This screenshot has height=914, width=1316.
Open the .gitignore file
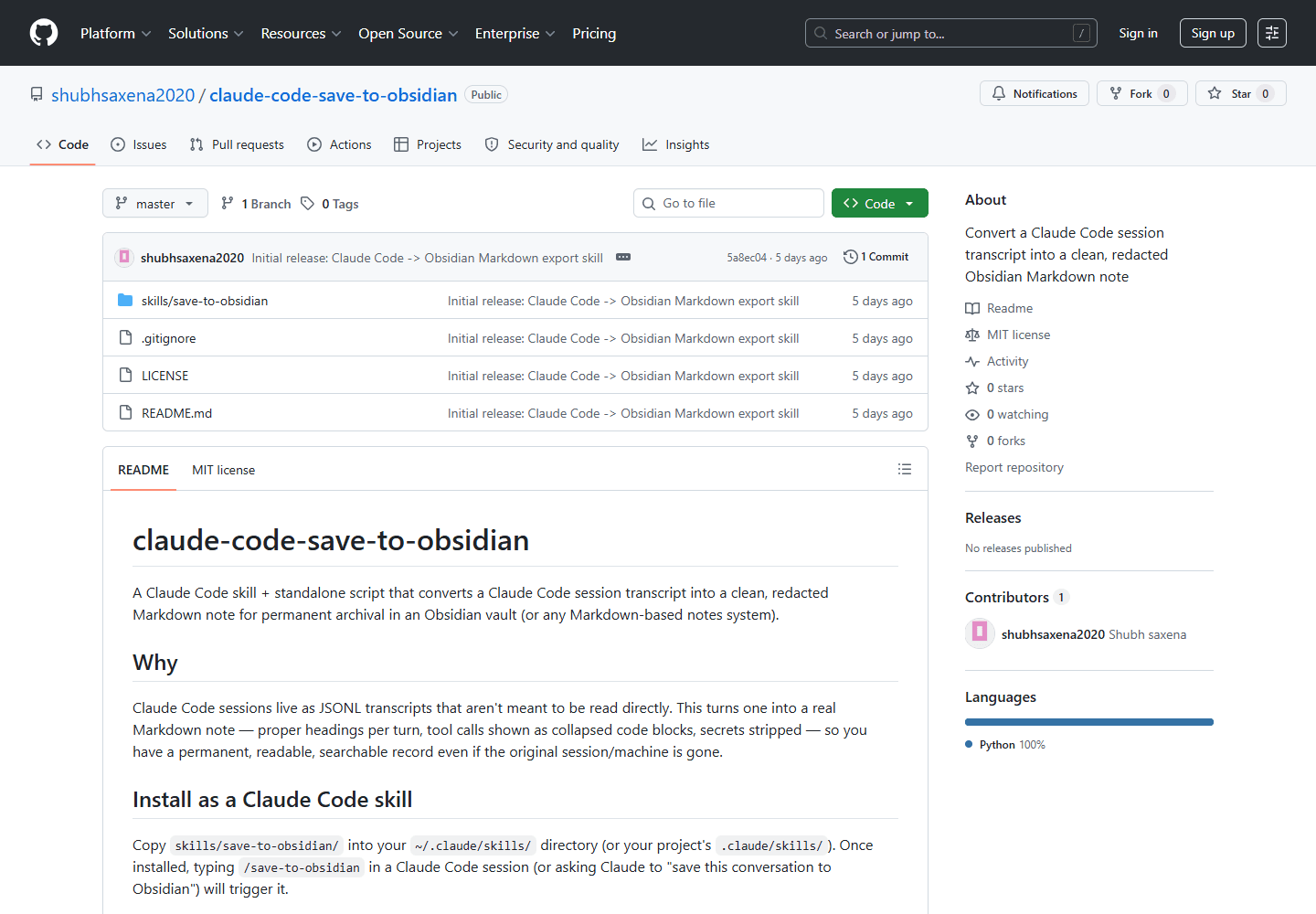168,338
